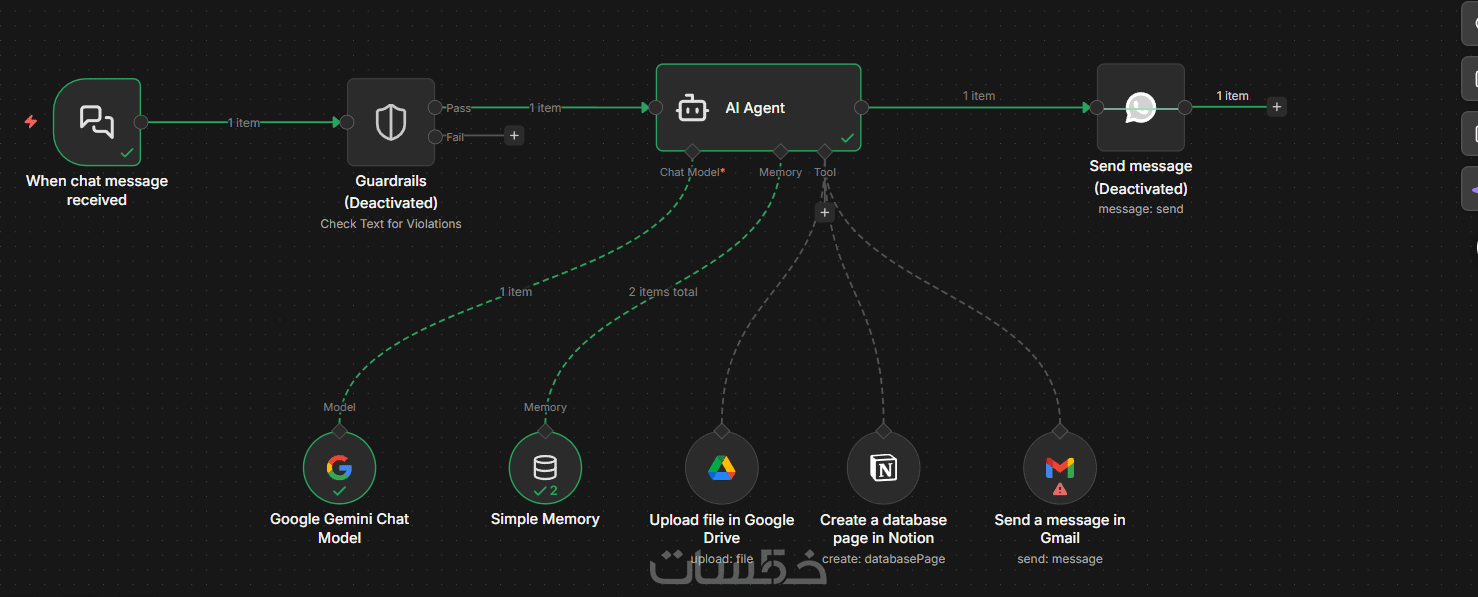Click the Model diamond above Gemini node
The height and width of the screenshot is (597, 1478).
coord(339,431)
